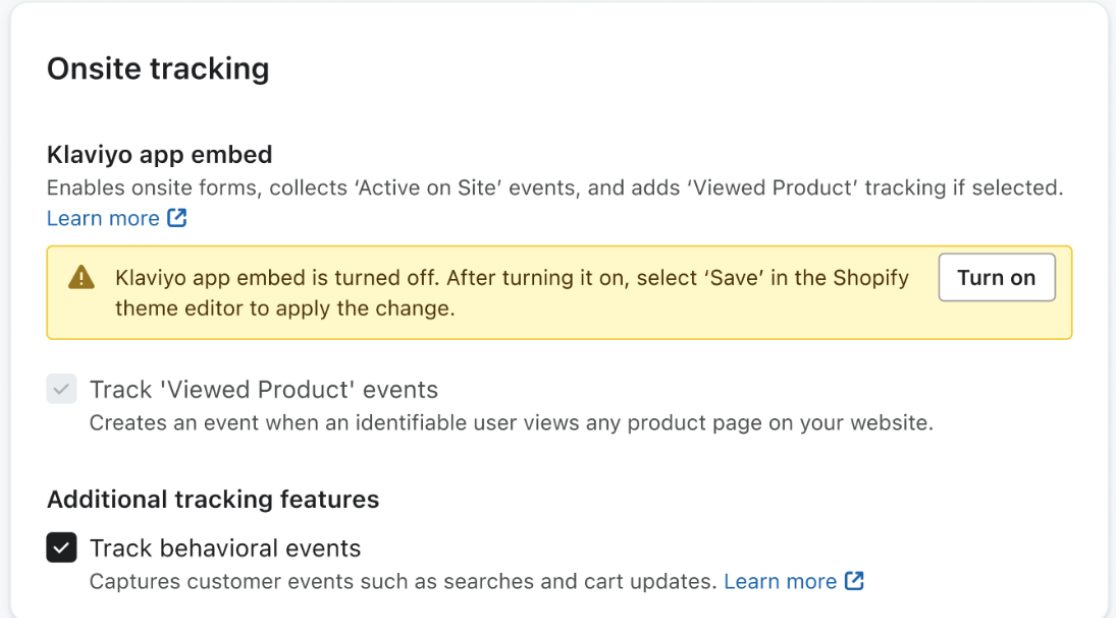
Task: Uncheck the Track behavioral events checkbox
Action: (62, 548)
